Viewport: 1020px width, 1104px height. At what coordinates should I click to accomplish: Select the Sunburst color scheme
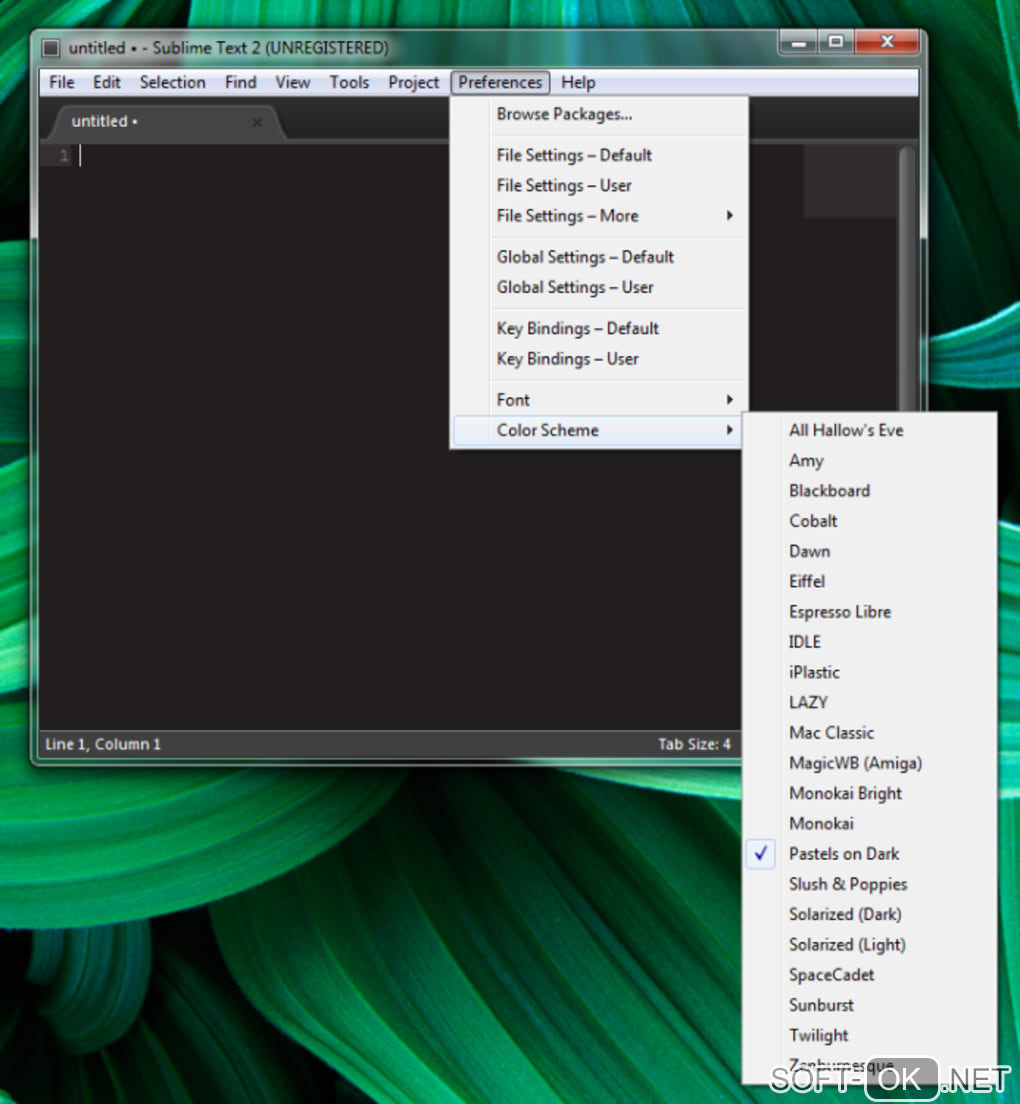tap(869, 1005)
